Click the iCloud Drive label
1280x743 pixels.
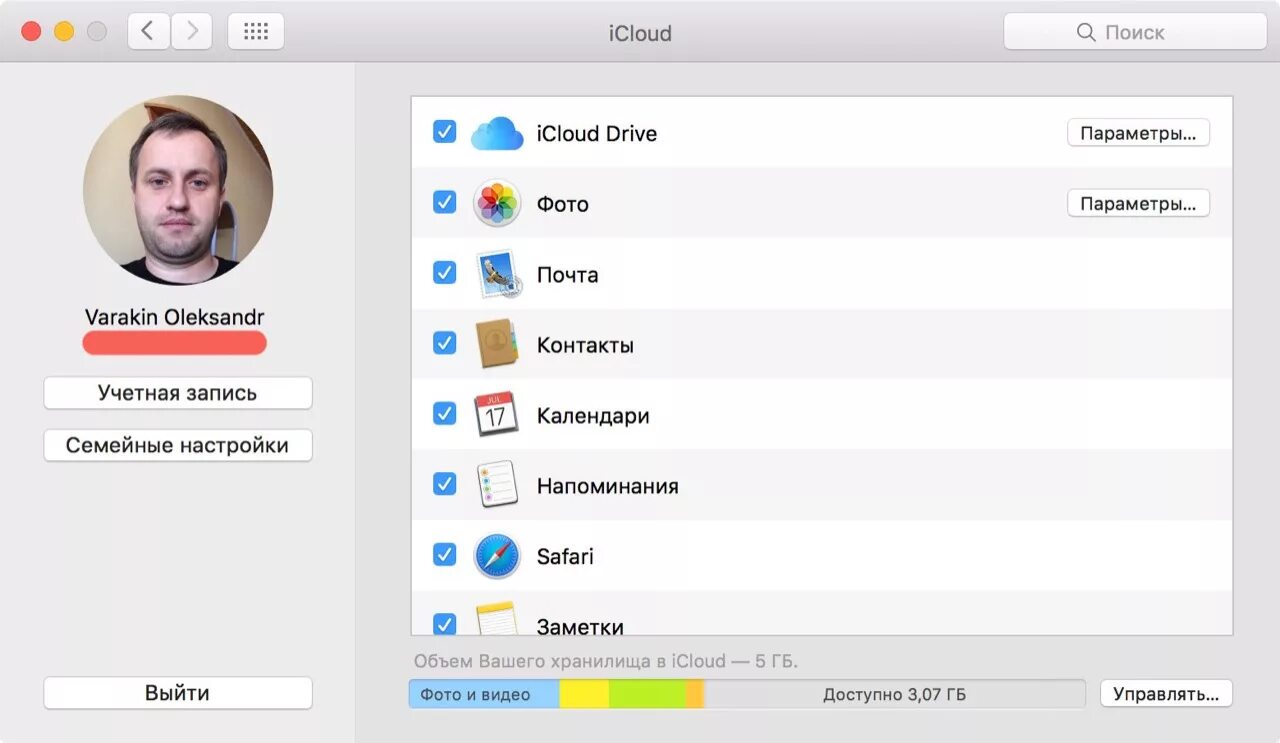597,134
